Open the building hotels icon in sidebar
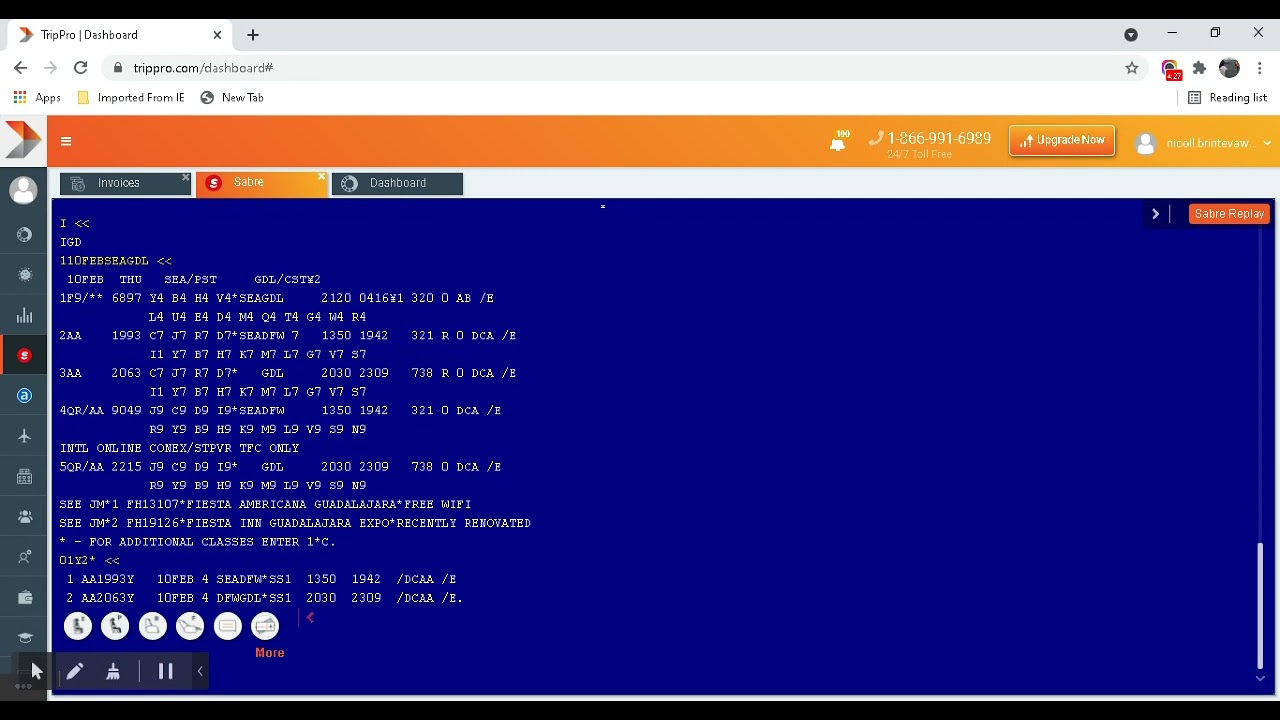This screenshot has width=1280, height=720. click(x=24, y=476)
